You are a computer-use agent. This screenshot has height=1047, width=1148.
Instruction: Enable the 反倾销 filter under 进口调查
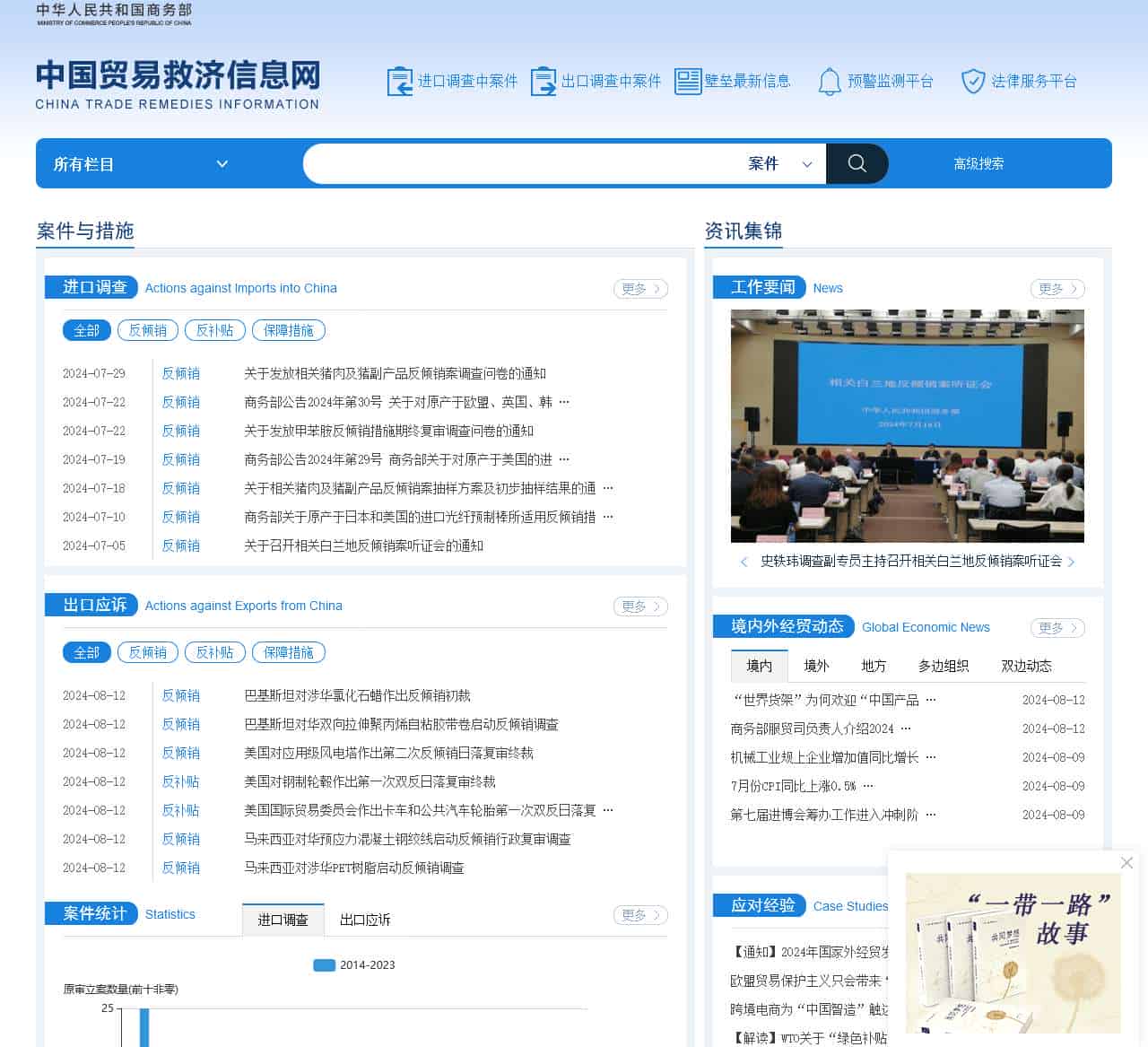pyautogui.click(x=147, y=330)
